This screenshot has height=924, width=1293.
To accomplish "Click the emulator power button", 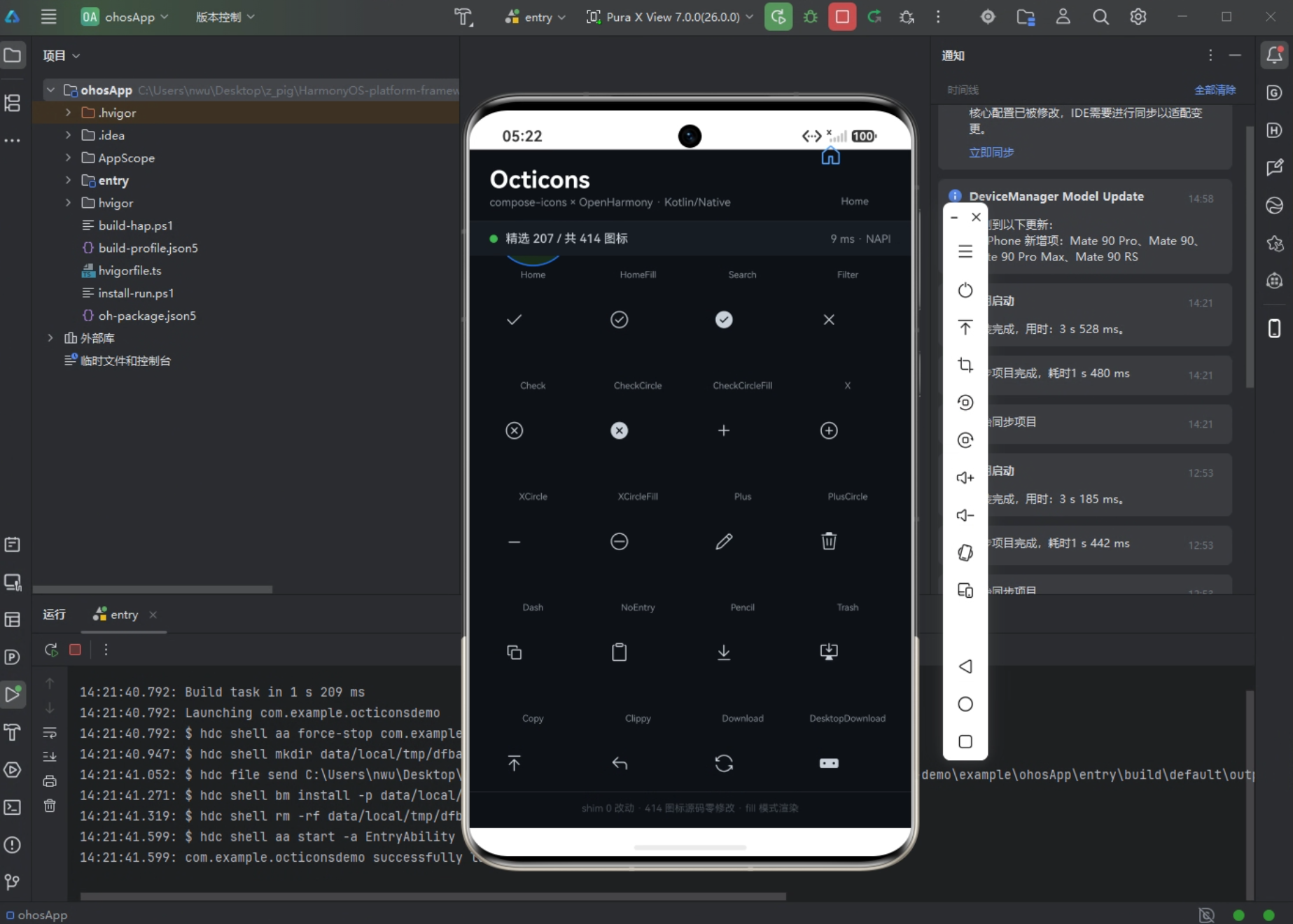I will pos(965,290).
